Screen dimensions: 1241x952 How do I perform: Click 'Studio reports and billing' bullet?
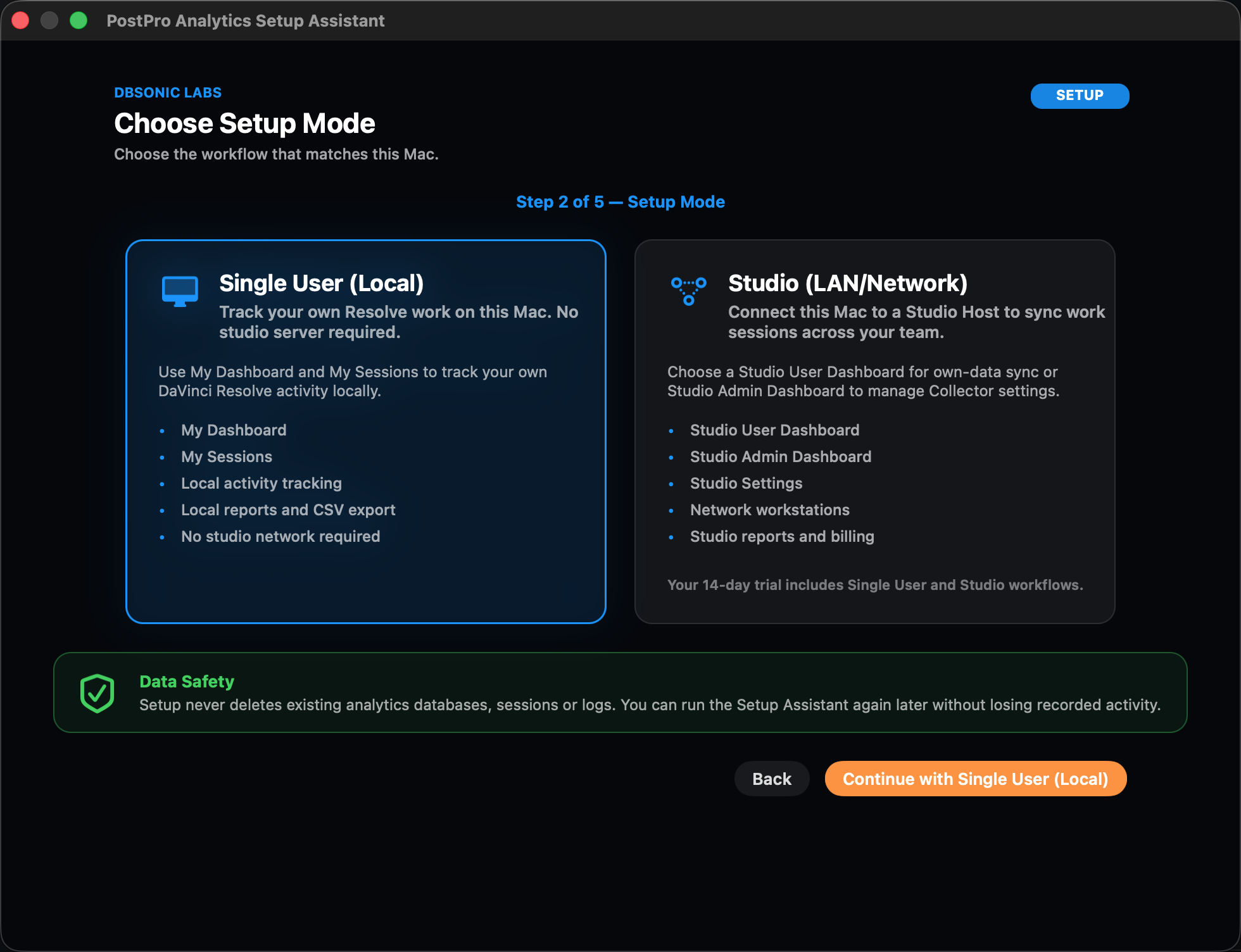782,537
